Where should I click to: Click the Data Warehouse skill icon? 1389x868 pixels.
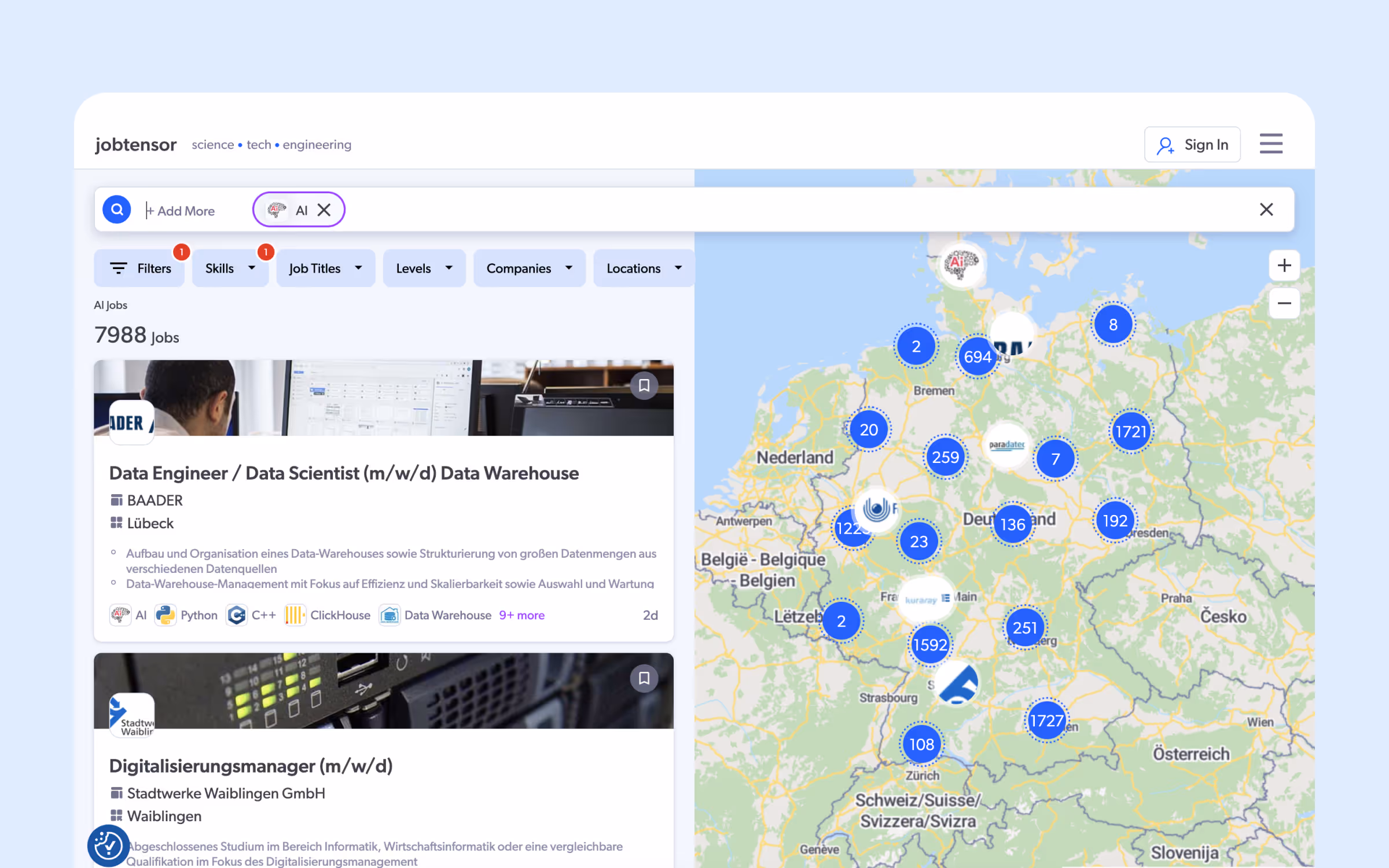389,615
